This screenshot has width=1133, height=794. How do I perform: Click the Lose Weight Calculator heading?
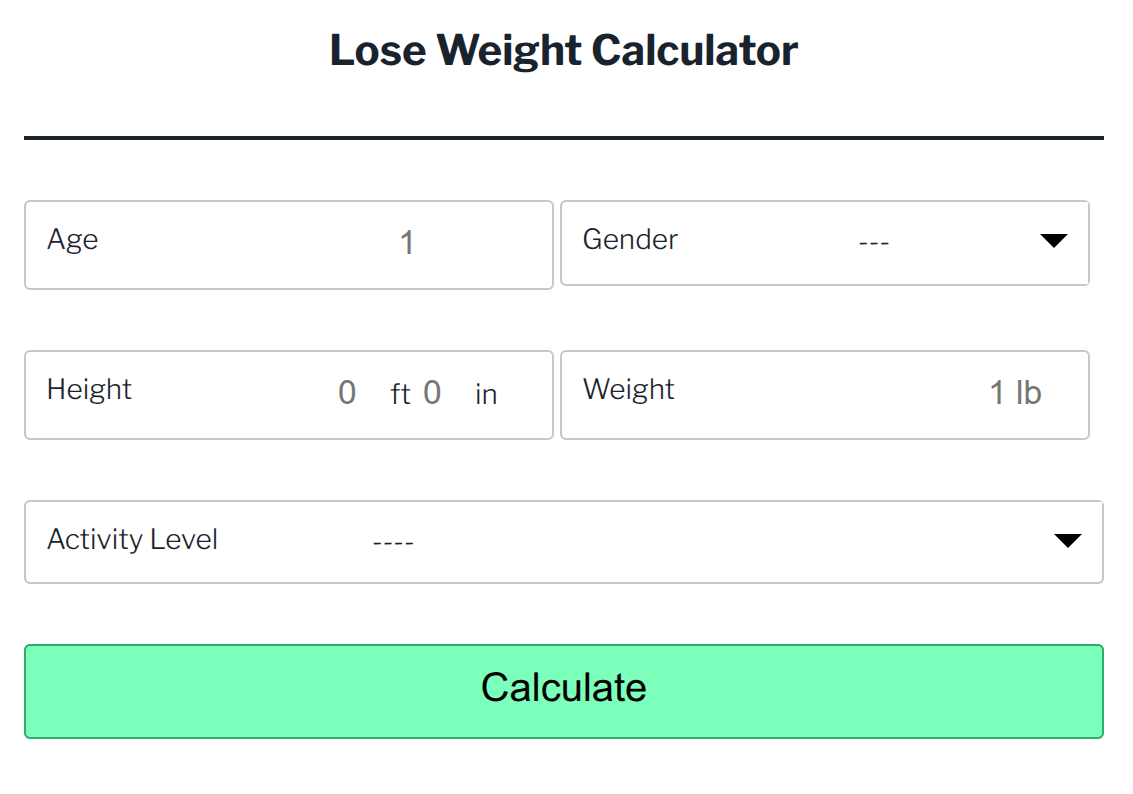coord(564,50)
